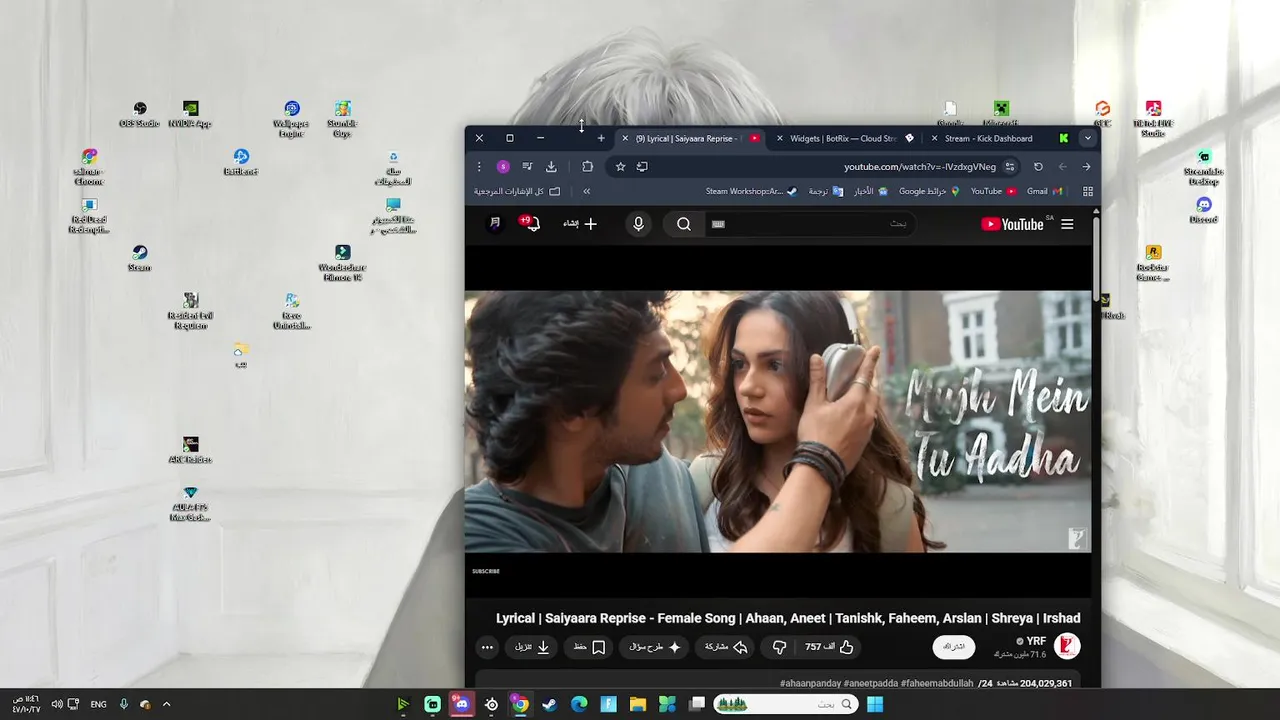
Task: Open YouTube account avatar menu
Action: pos(495,224)
